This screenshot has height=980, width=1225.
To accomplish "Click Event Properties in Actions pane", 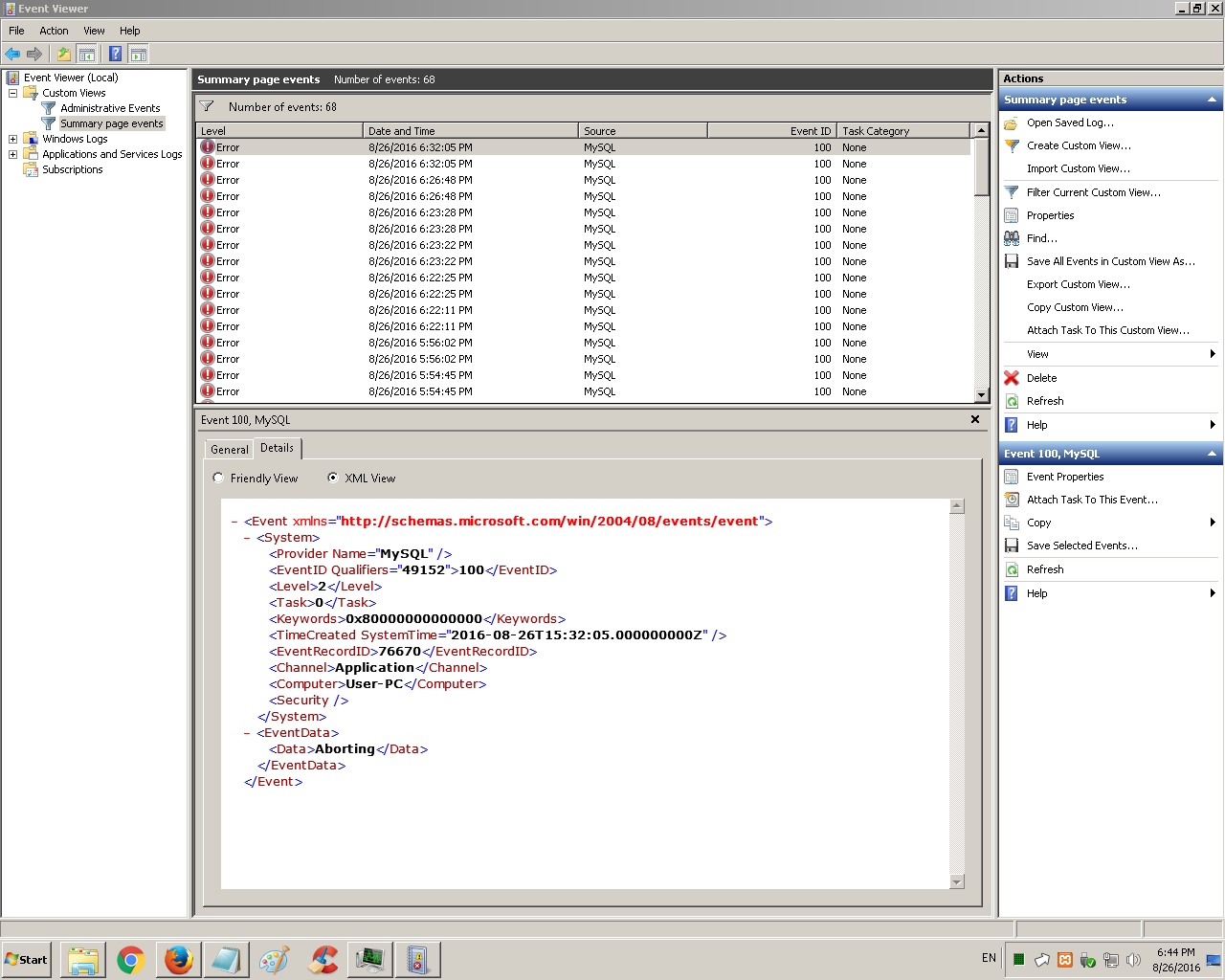I will coord(1065,477).
